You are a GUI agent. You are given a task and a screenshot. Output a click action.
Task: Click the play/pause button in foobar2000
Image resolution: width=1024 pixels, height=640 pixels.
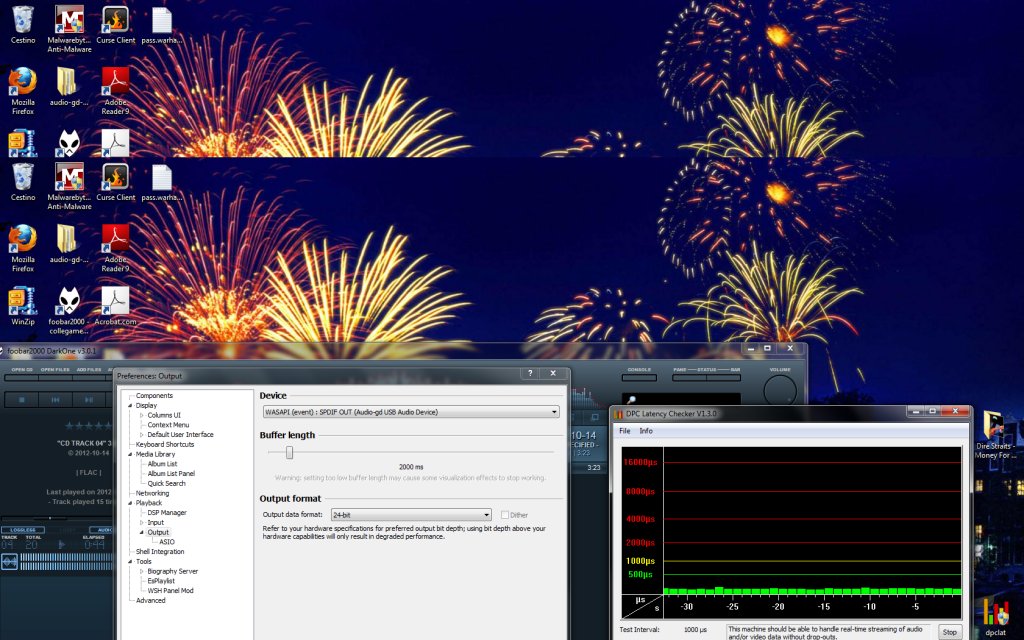(x=89, y=399)
